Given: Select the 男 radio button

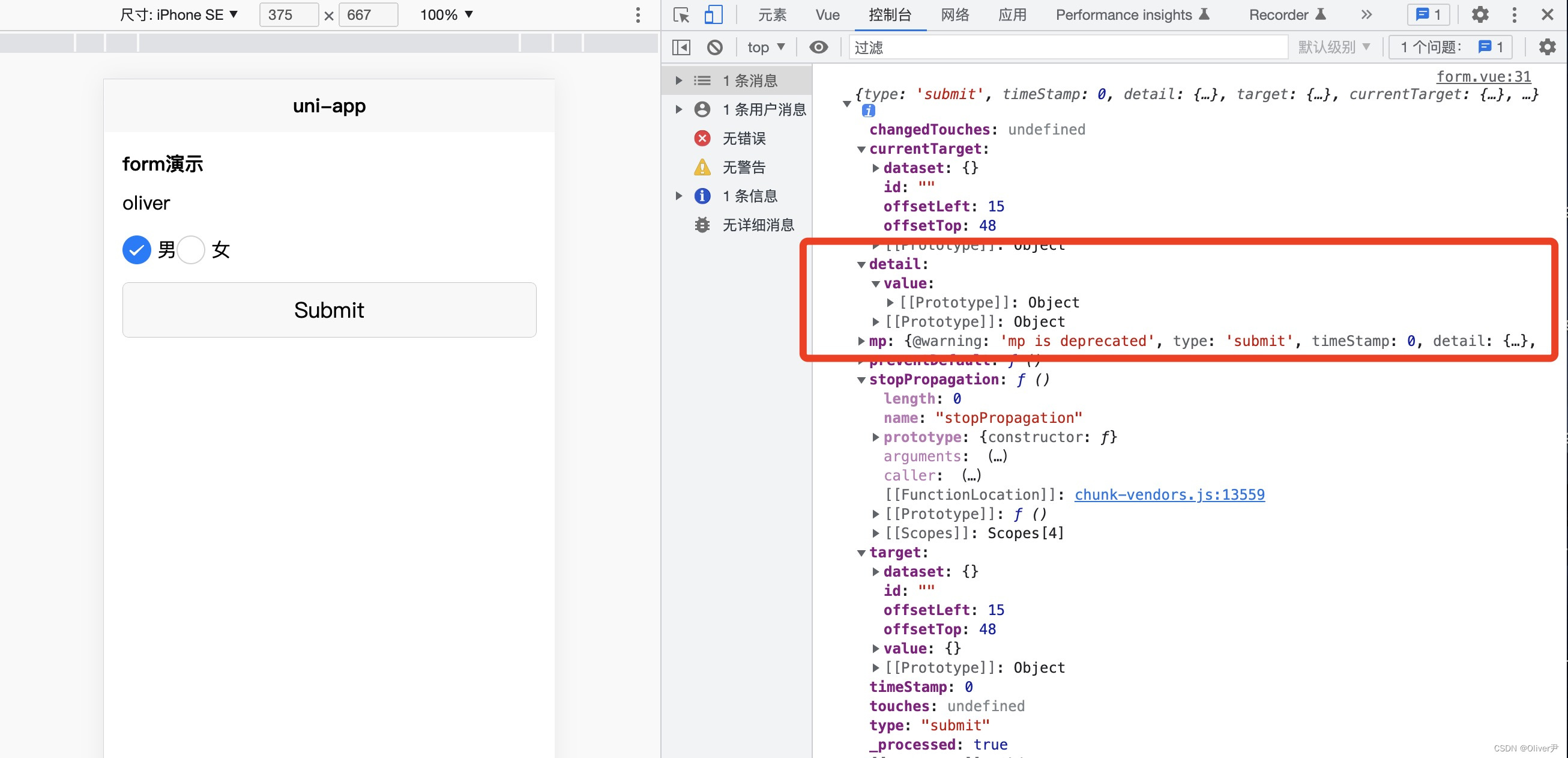Looking at the screenshot, I should point(137,250).
